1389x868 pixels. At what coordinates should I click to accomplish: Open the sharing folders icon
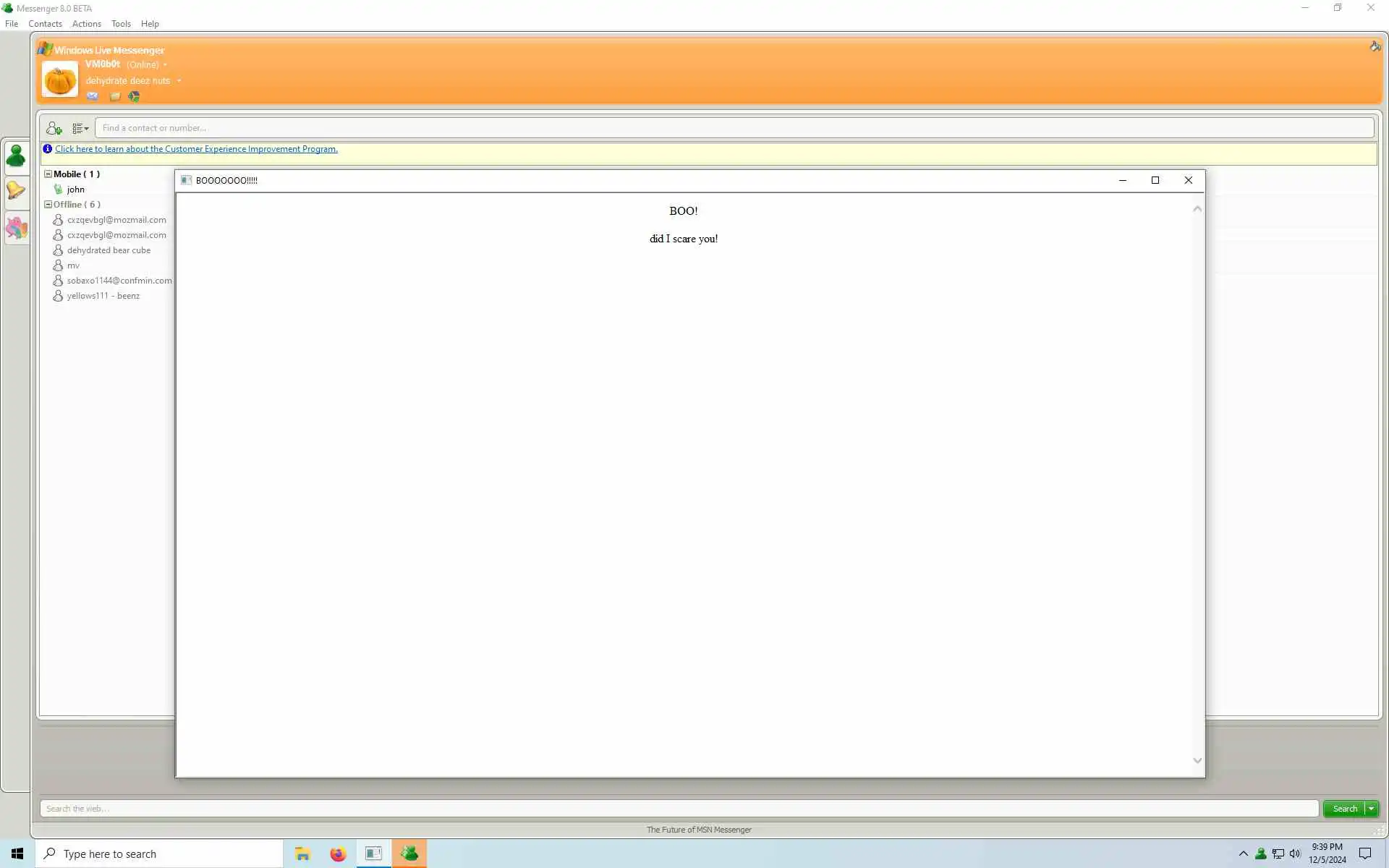coord(115,96)
